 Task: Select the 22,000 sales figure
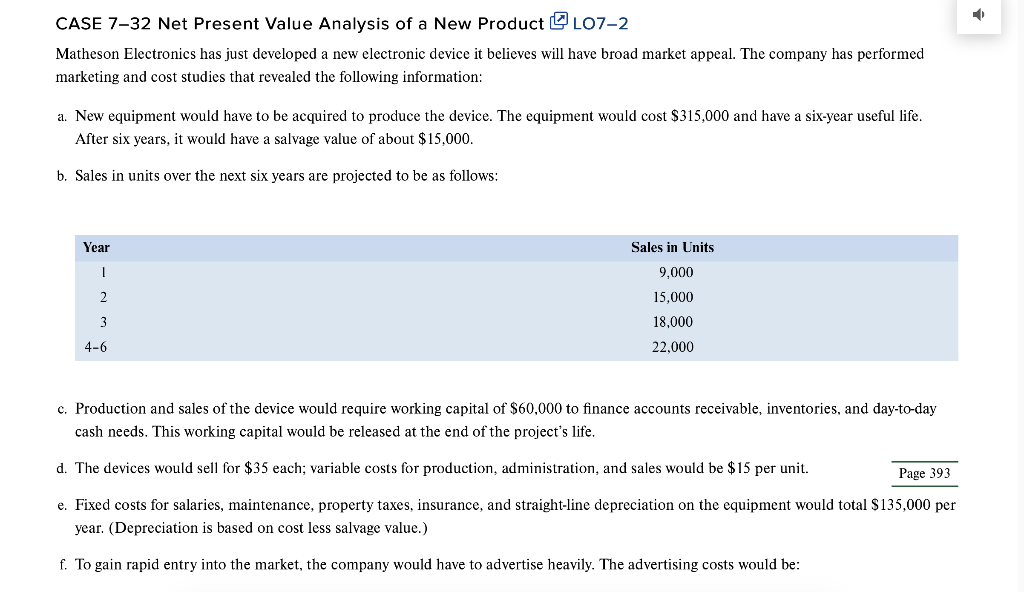coord(672,347)
